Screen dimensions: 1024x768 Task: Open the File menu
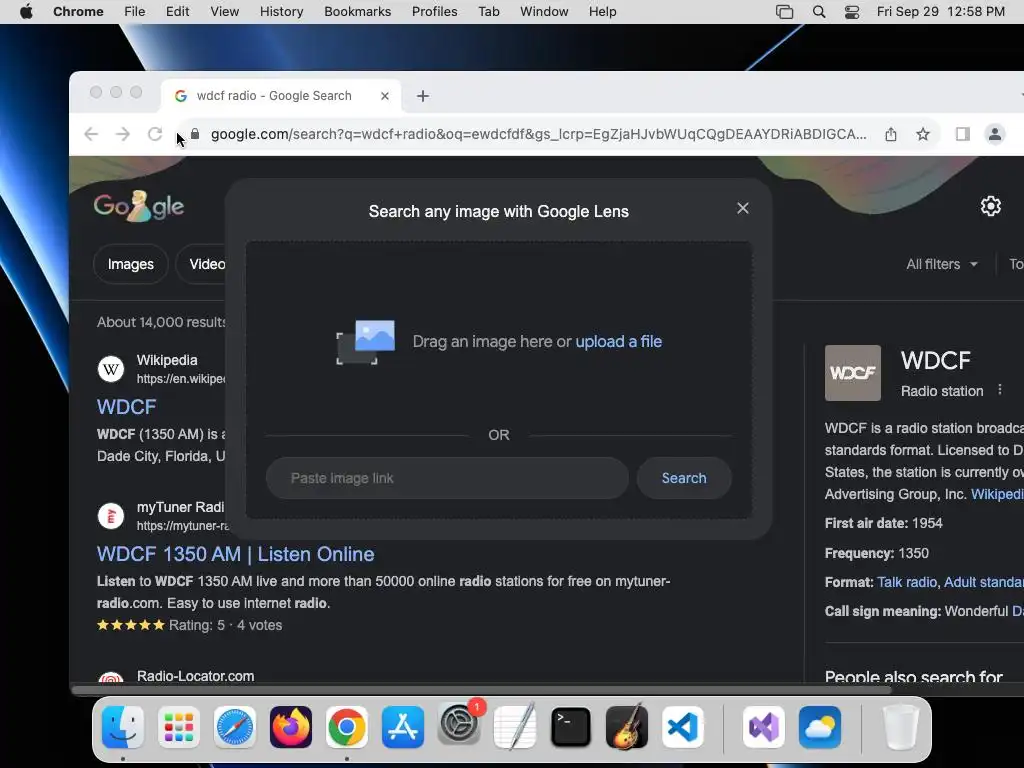pyautogui.click(x=135, y=12)
